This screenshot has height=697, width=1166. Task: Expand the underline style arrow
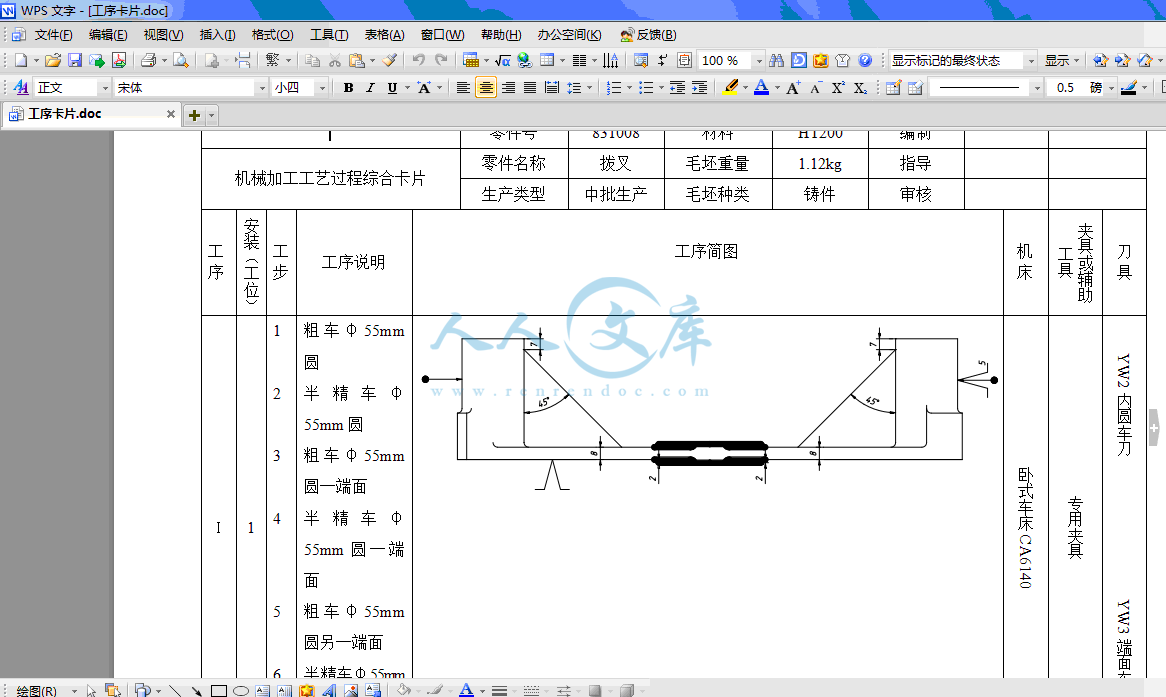[x=408, y=88]
